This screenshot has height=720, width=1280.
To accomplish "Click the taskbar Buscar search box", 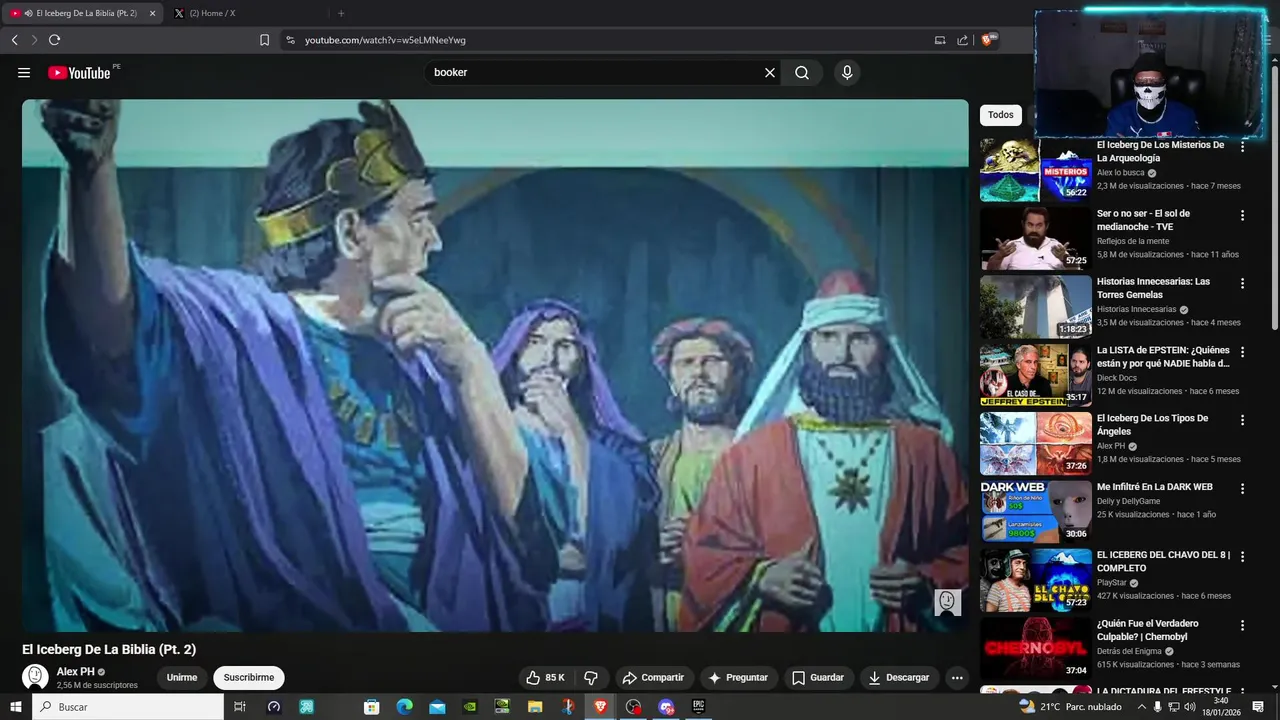I will (128, 707).
